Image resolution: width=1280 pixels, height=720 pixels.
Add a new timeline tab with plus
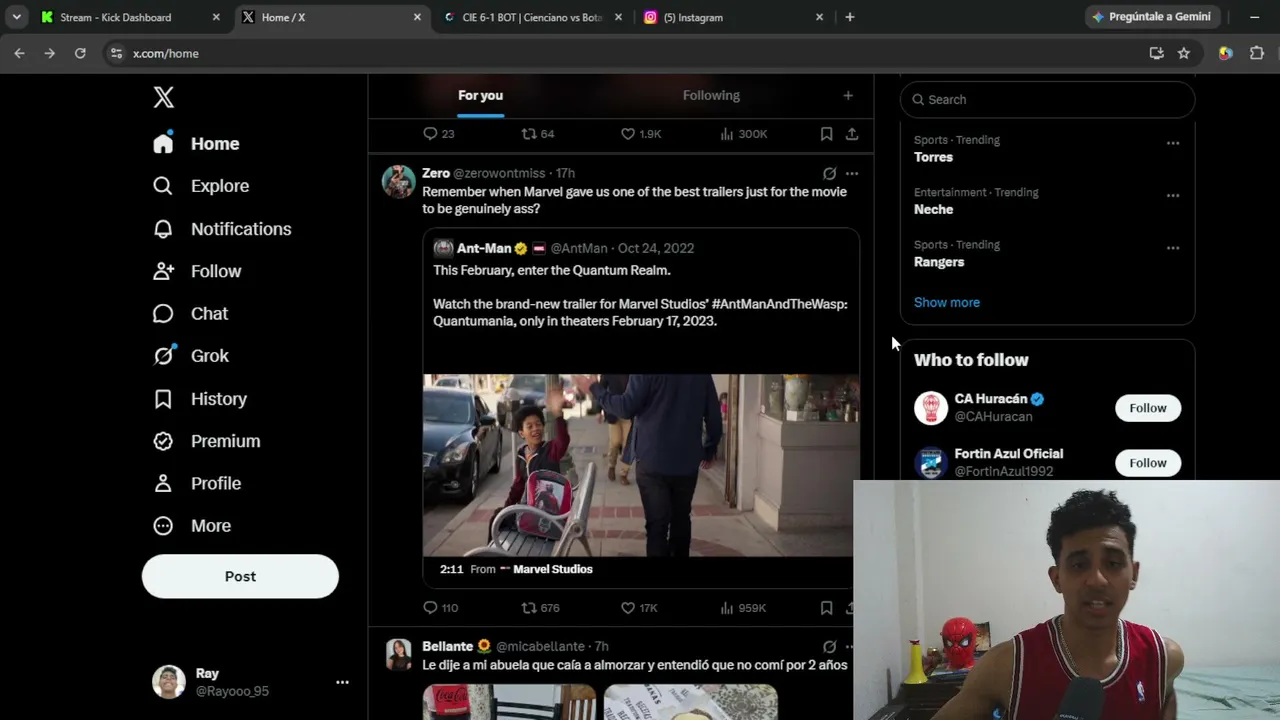(x=848, y=96)
